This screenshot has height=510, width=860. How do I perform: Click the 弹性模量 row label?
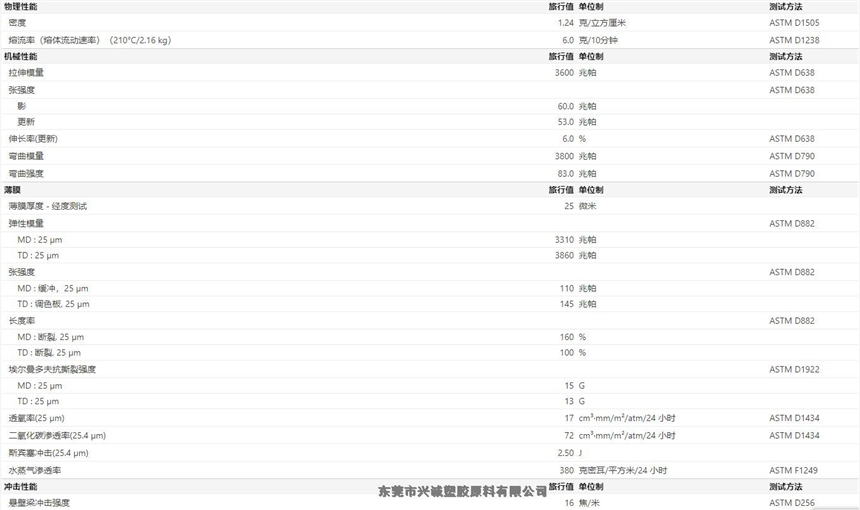point(26,223)
